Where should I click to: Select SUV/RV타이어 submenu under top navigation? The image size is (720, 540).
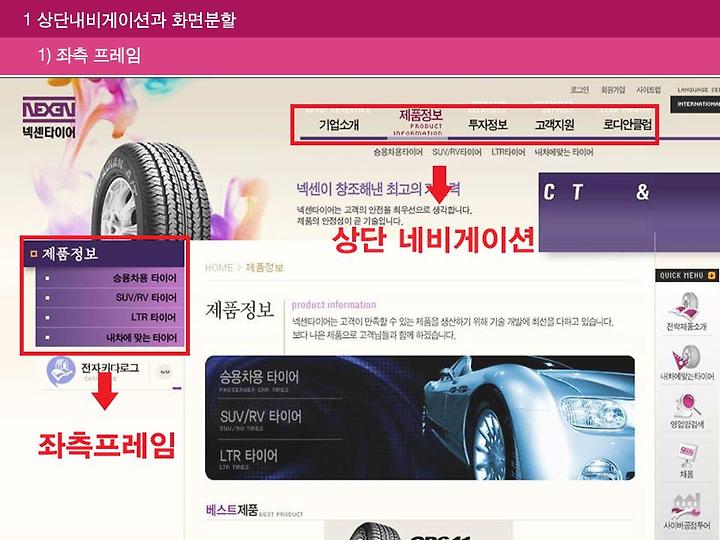click(457, 152)
